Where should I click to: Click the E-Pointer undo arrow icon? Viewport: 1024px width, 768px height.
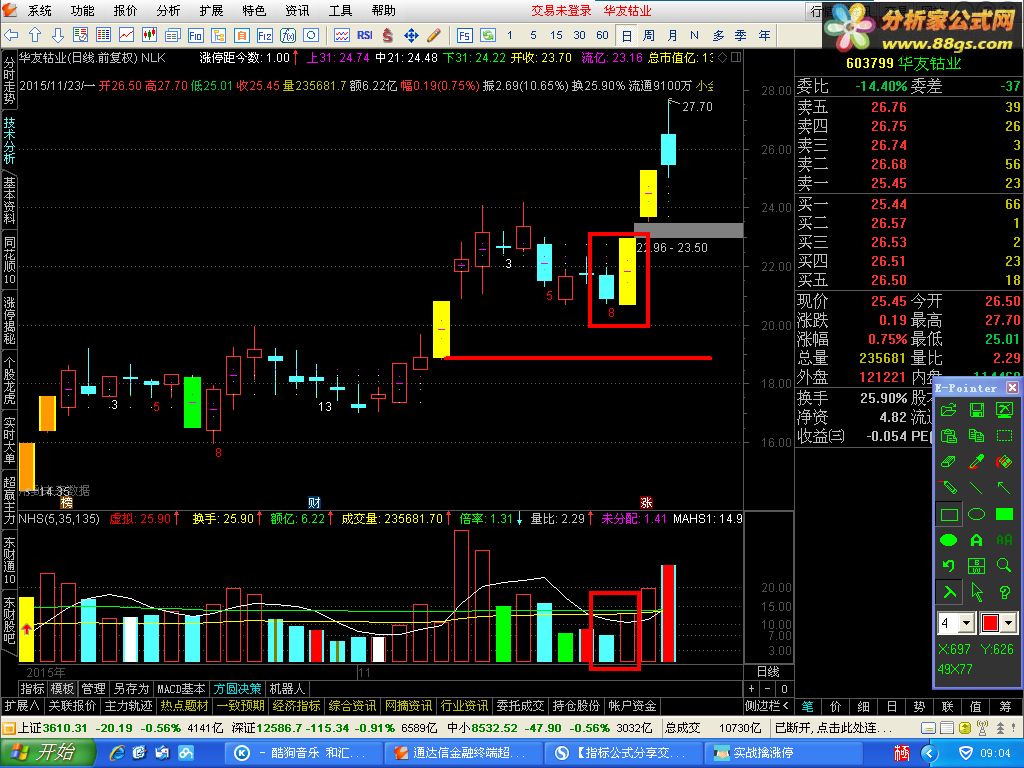pos(949,566)
